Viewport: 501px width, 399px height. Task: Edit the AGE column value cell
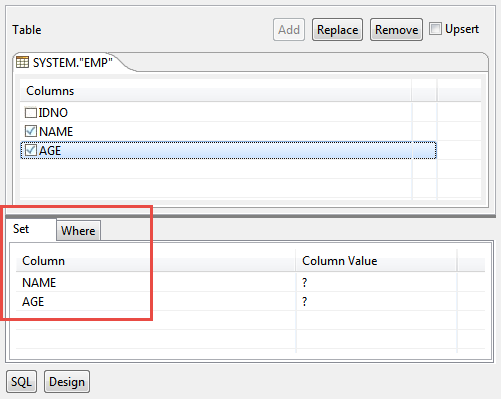point(376,301)
